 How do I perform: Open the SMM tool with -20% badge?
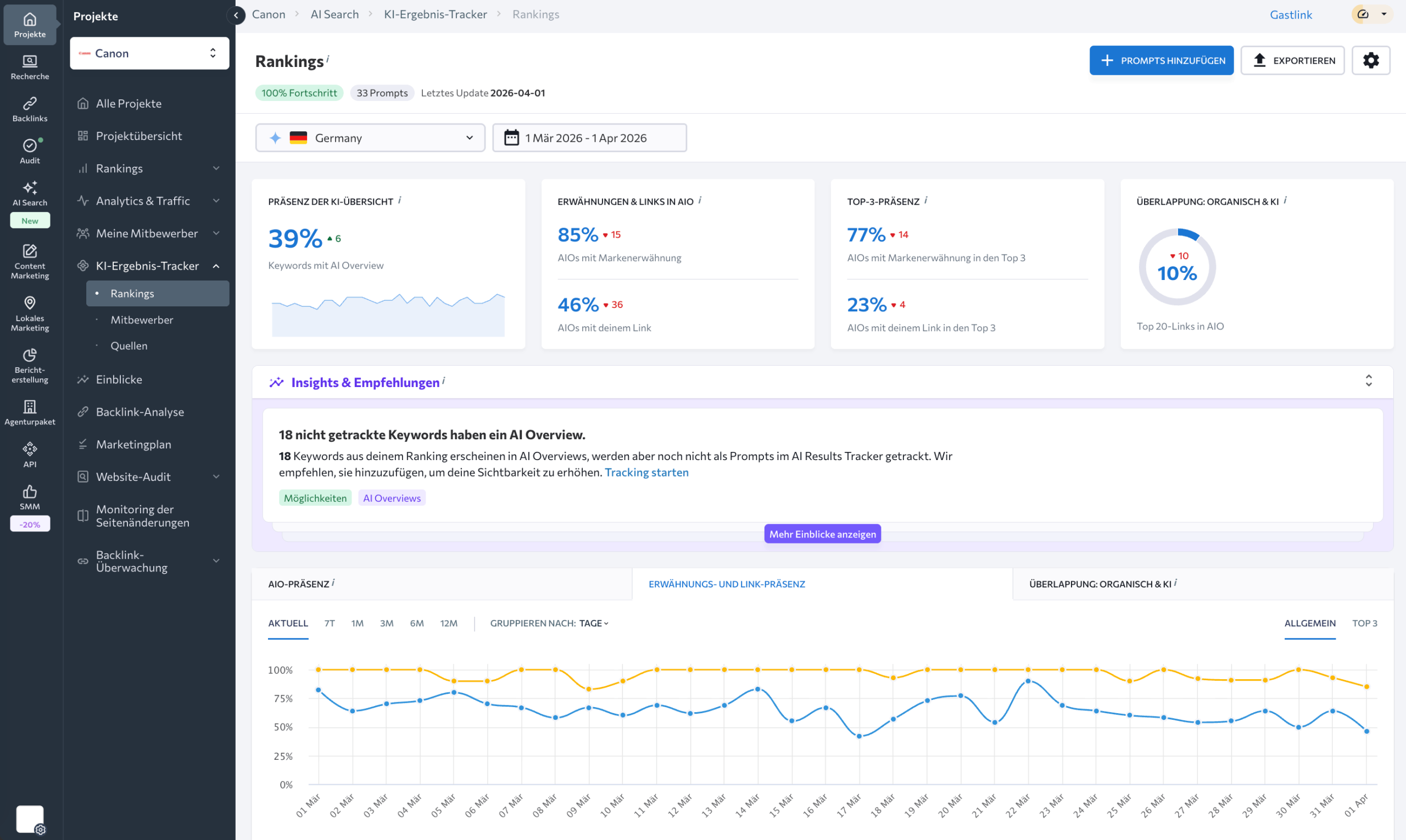pos(30,498)
